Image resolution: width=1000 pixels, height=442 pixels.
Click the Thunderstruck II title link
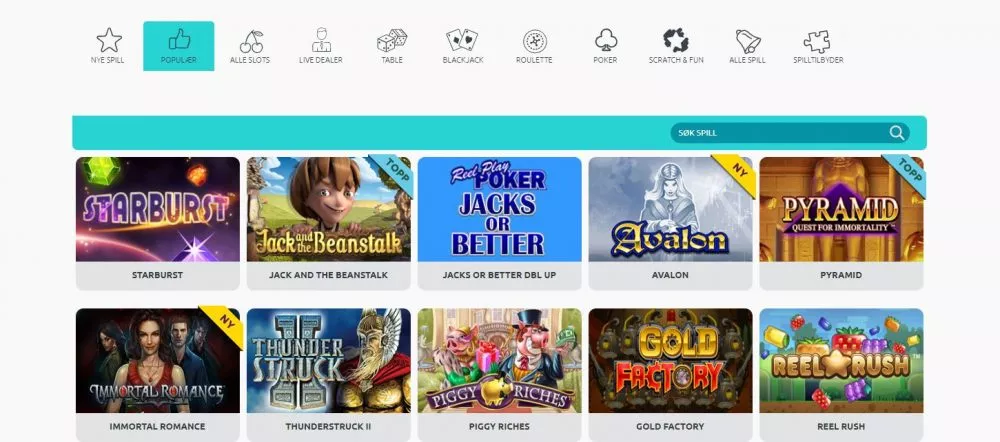[x=328, y=426]
